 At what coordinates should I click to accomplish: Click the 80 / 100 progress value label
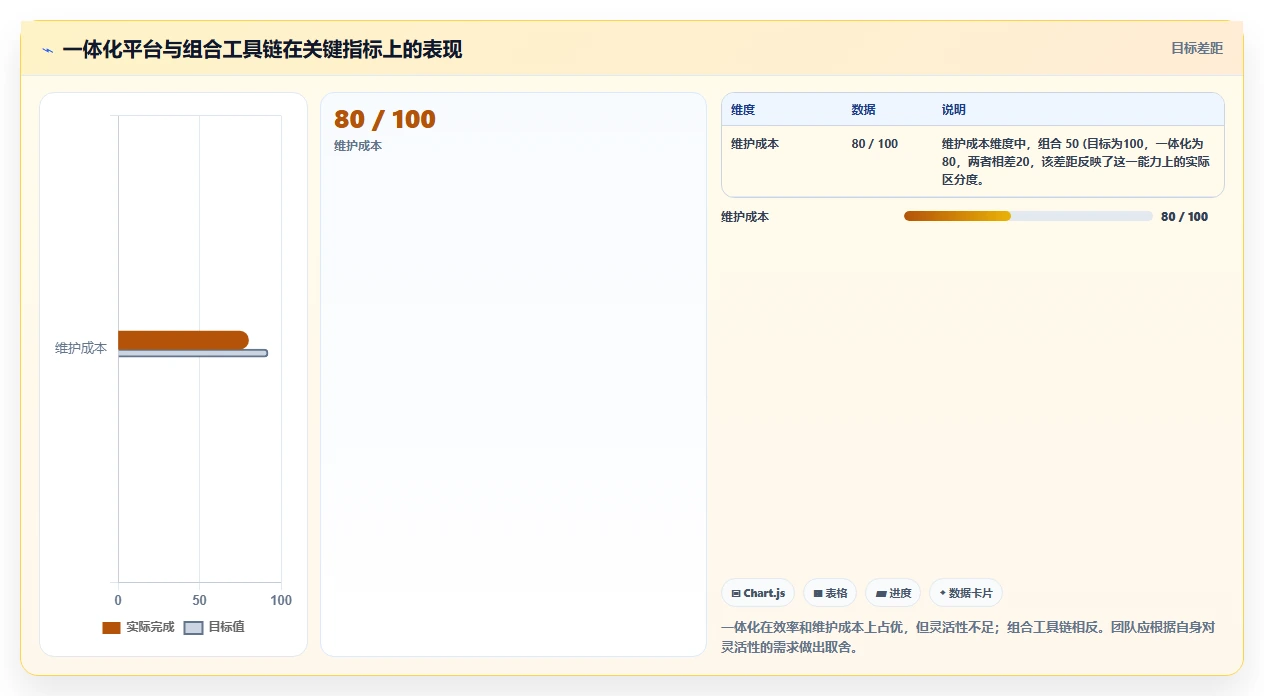click(1185, 217)
